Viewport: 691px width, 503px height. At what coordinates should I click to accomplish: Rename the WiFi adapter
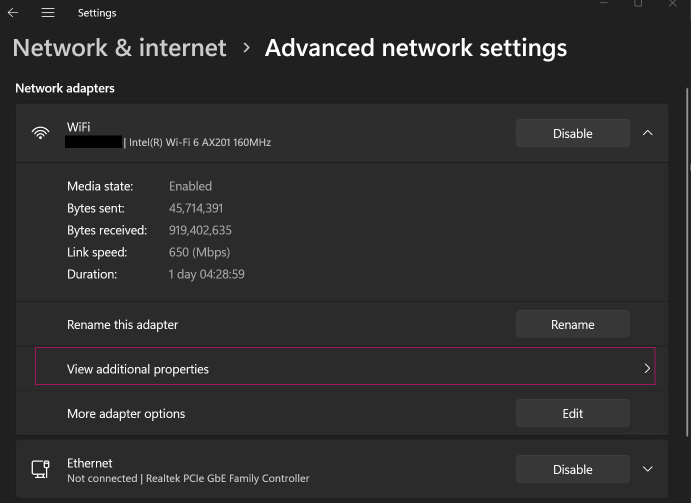pos(572,324)
